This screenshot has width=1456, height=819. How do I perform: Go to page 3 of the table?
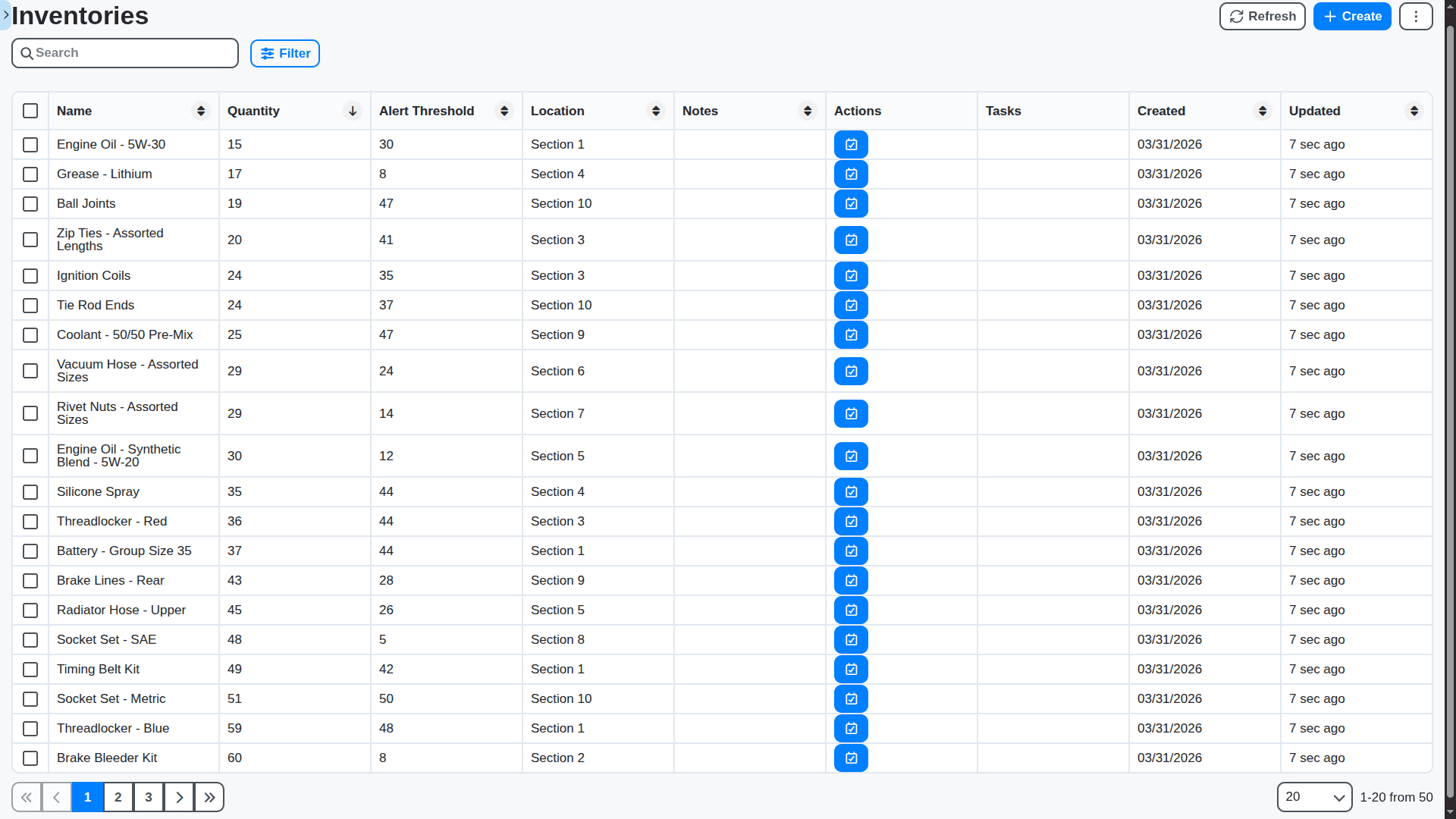pyautogui.click(x=148, y=797)
